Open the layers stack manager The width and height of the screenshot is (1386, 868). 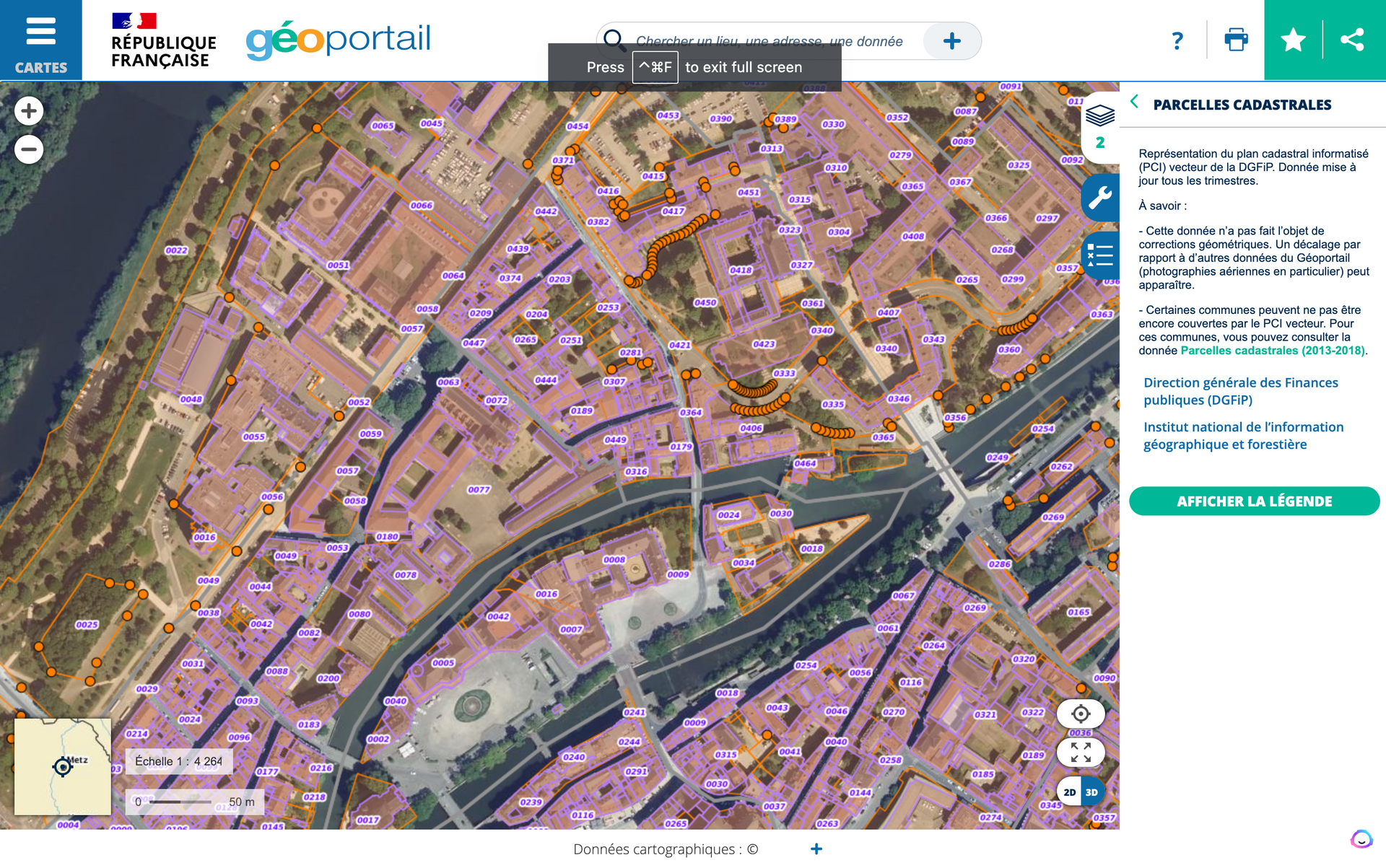(x=1099, y=116)
